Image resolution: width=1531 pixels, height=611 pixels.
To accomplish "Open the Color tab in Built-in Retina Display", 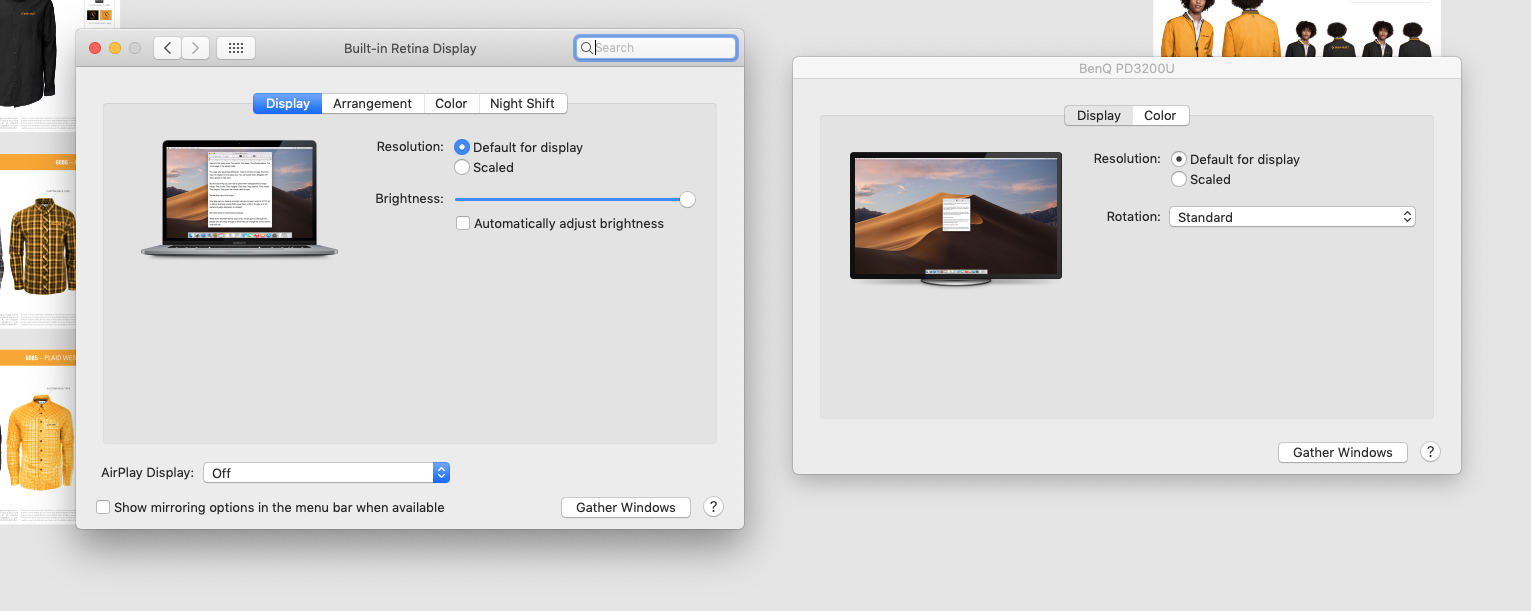I will coord(451,103).
